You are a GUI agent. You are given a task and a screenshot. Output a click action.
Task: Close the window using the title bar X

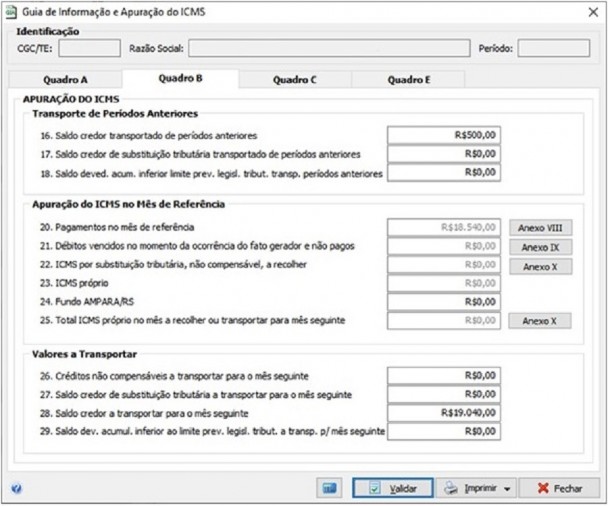(x=590, y=9)
